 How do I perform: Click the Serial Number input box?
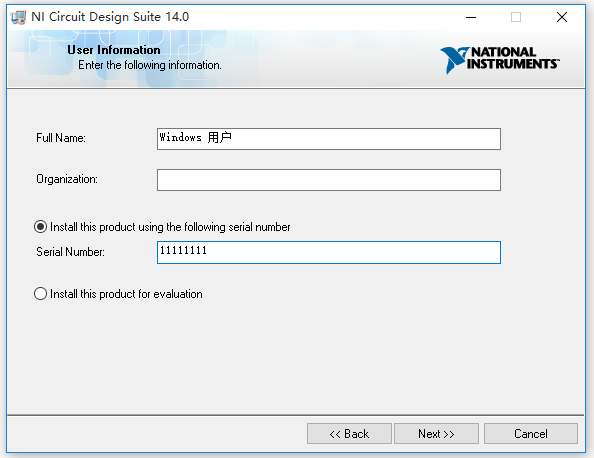pyautogui.click(x=329, y=252)
